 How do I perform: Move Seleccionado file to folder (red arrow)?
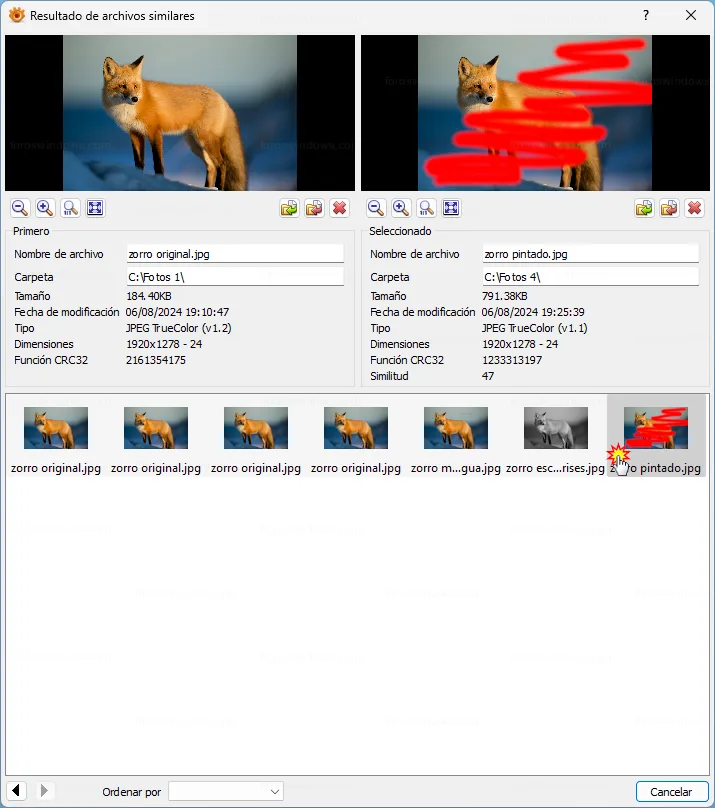669,208
